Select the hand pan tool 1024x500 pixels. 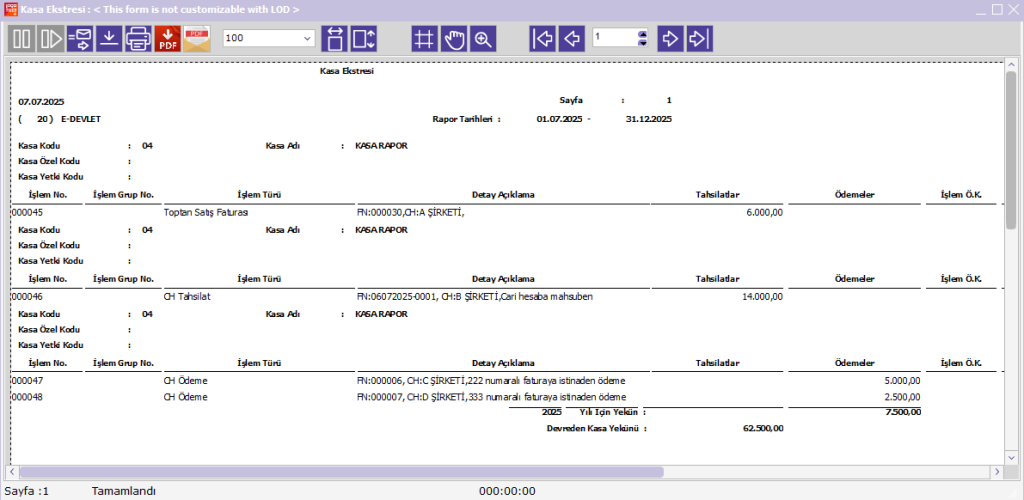[x=454, y=39]
